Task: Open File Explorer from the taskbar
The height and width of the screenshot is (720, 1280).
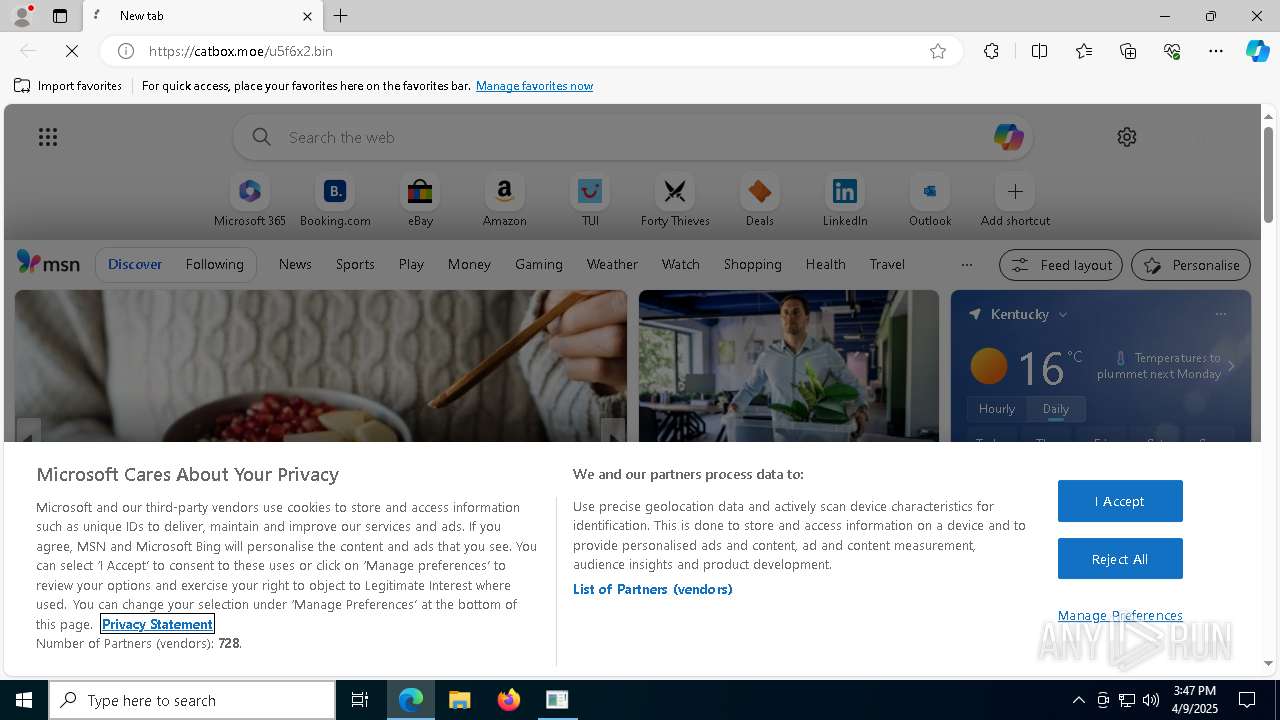Action: tap(460, 700)
